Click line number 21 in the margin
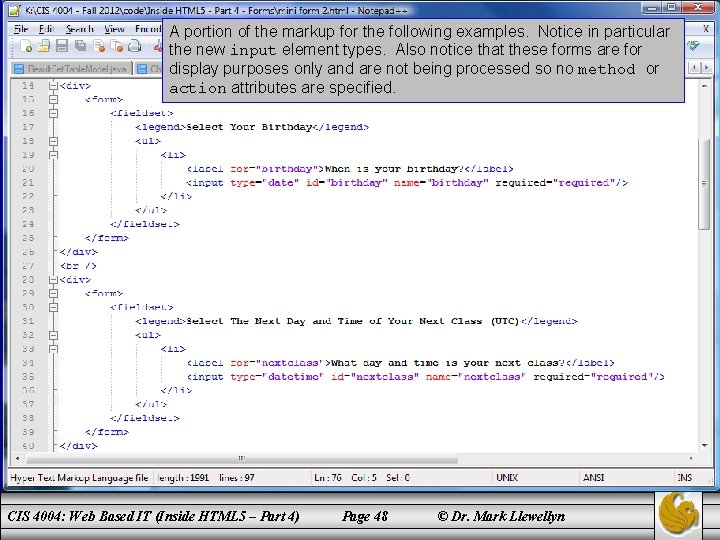 [28, 183]
